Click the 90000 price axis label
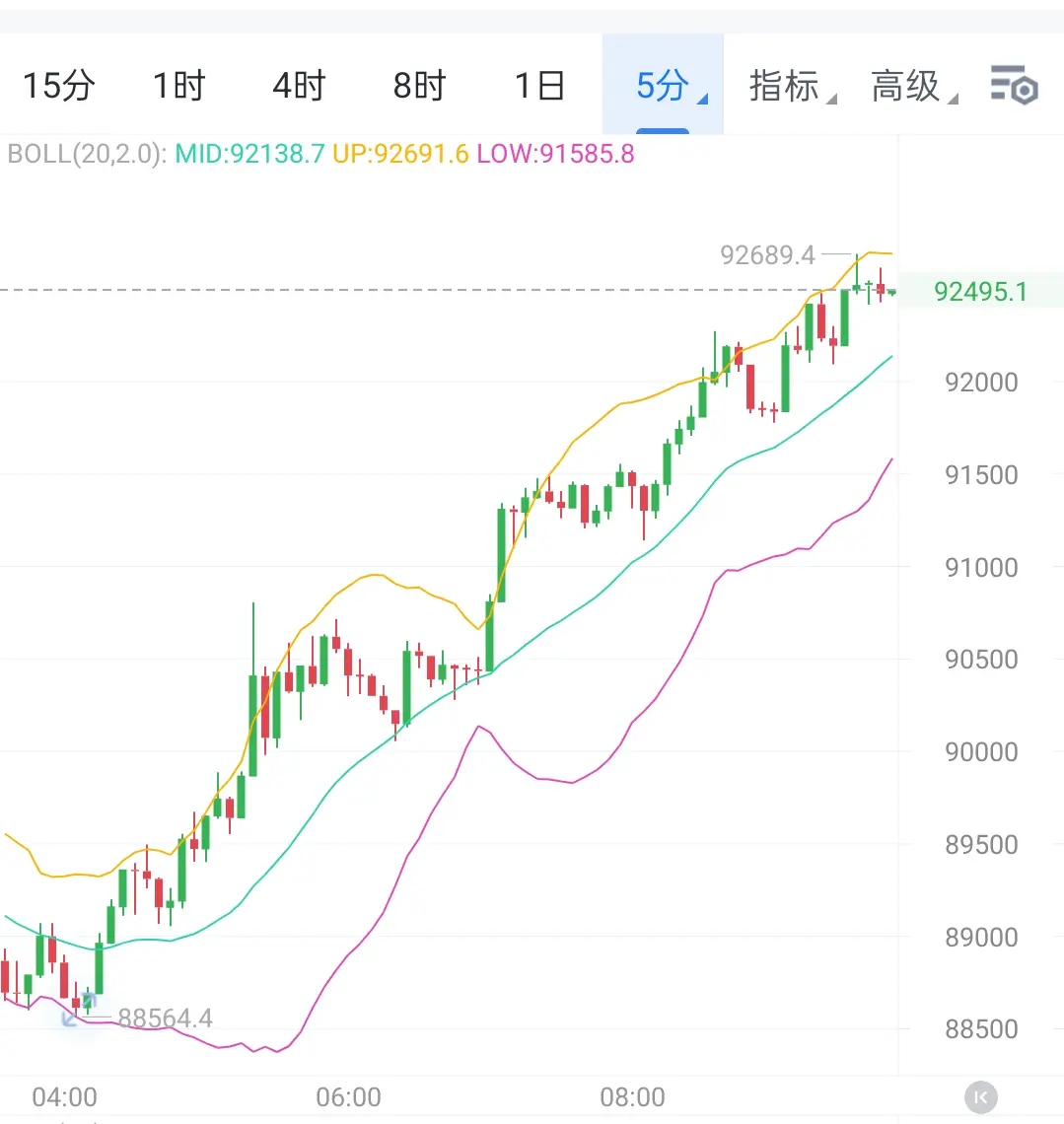Screen dimensions: 1064x1124 tap(981, 751)
